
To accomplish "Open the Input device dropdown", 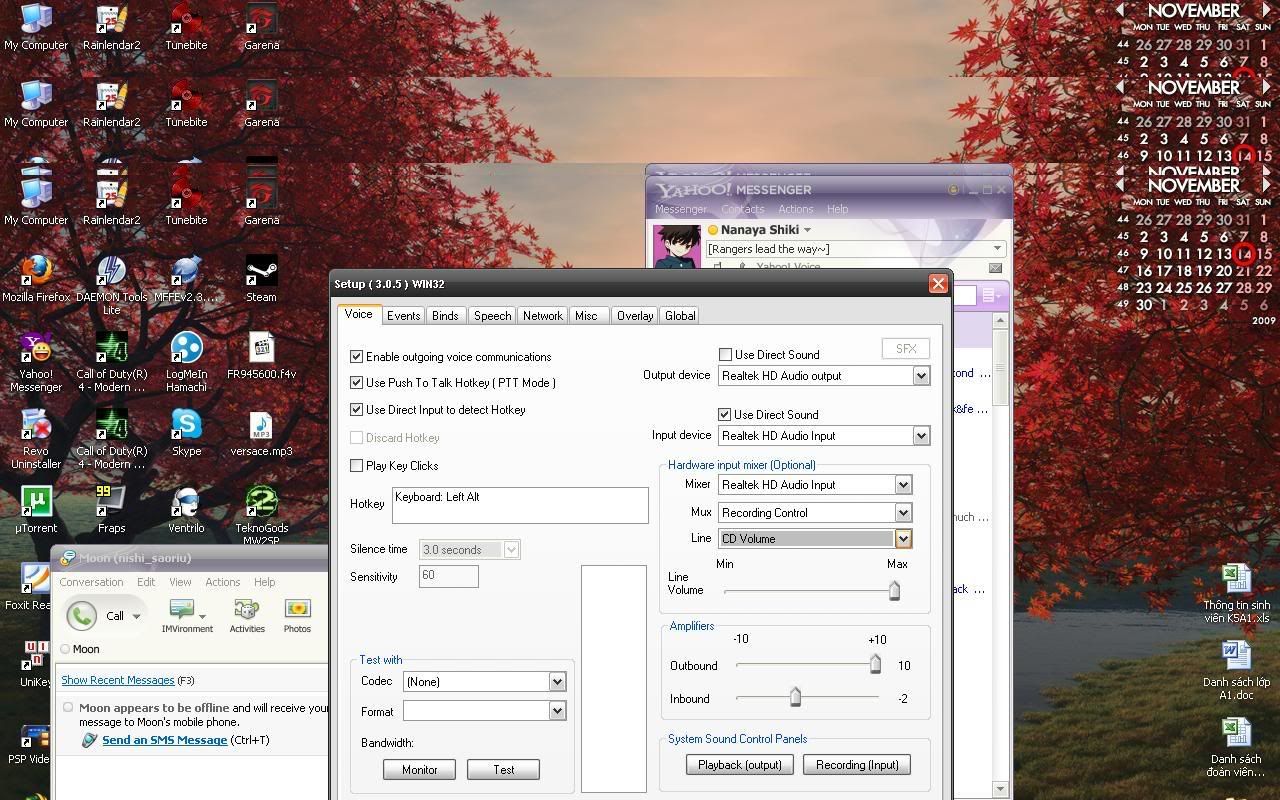I will [921, 435].
